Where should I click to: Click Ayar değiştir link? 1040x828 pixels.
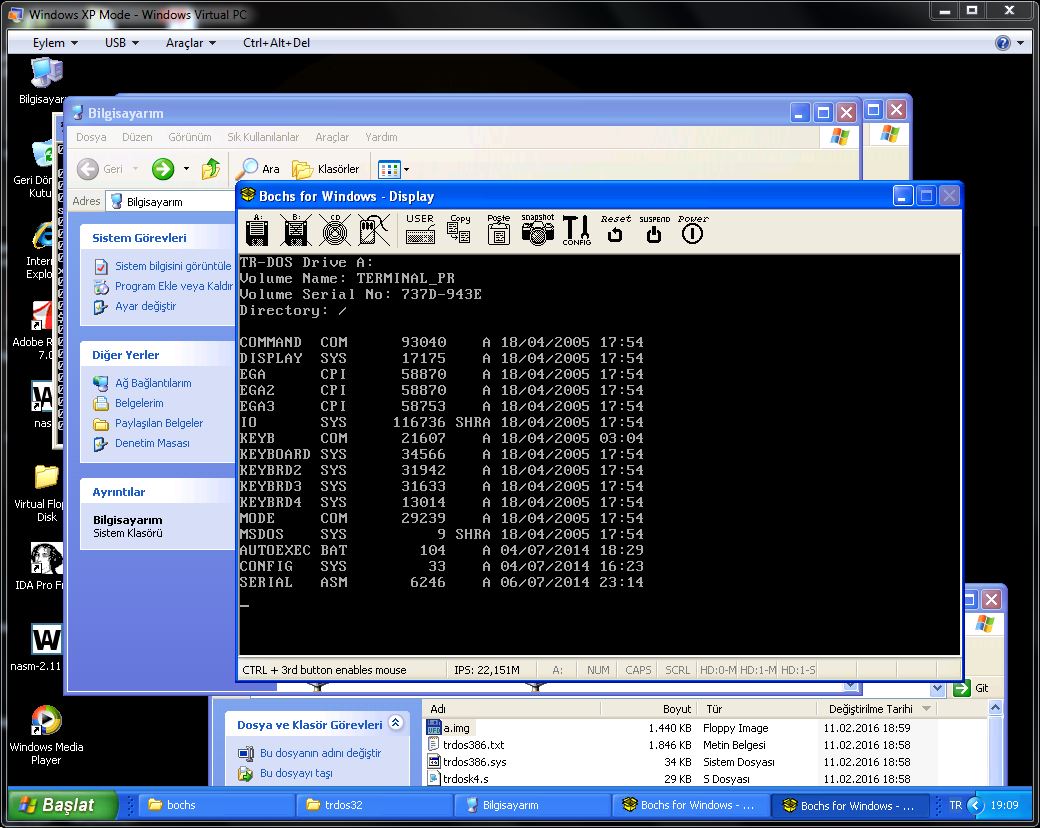tap(145, 306)
